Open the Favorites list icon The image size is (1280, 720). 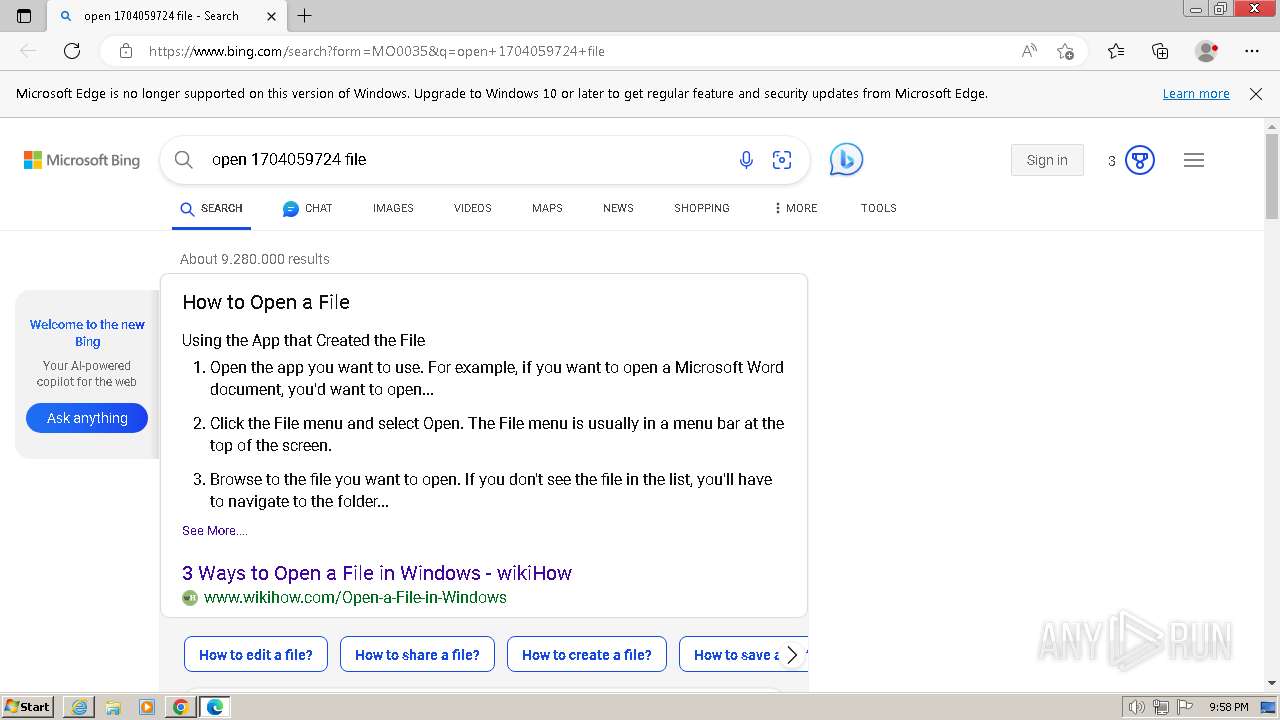pos(1116,51)
